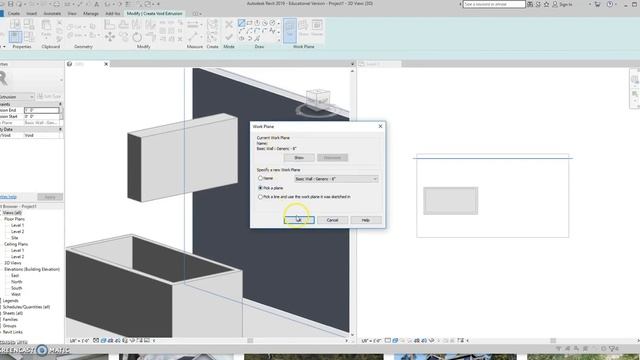
Task: Click the Save icon in quick access toolbar
Action: (x=11, y=4)
